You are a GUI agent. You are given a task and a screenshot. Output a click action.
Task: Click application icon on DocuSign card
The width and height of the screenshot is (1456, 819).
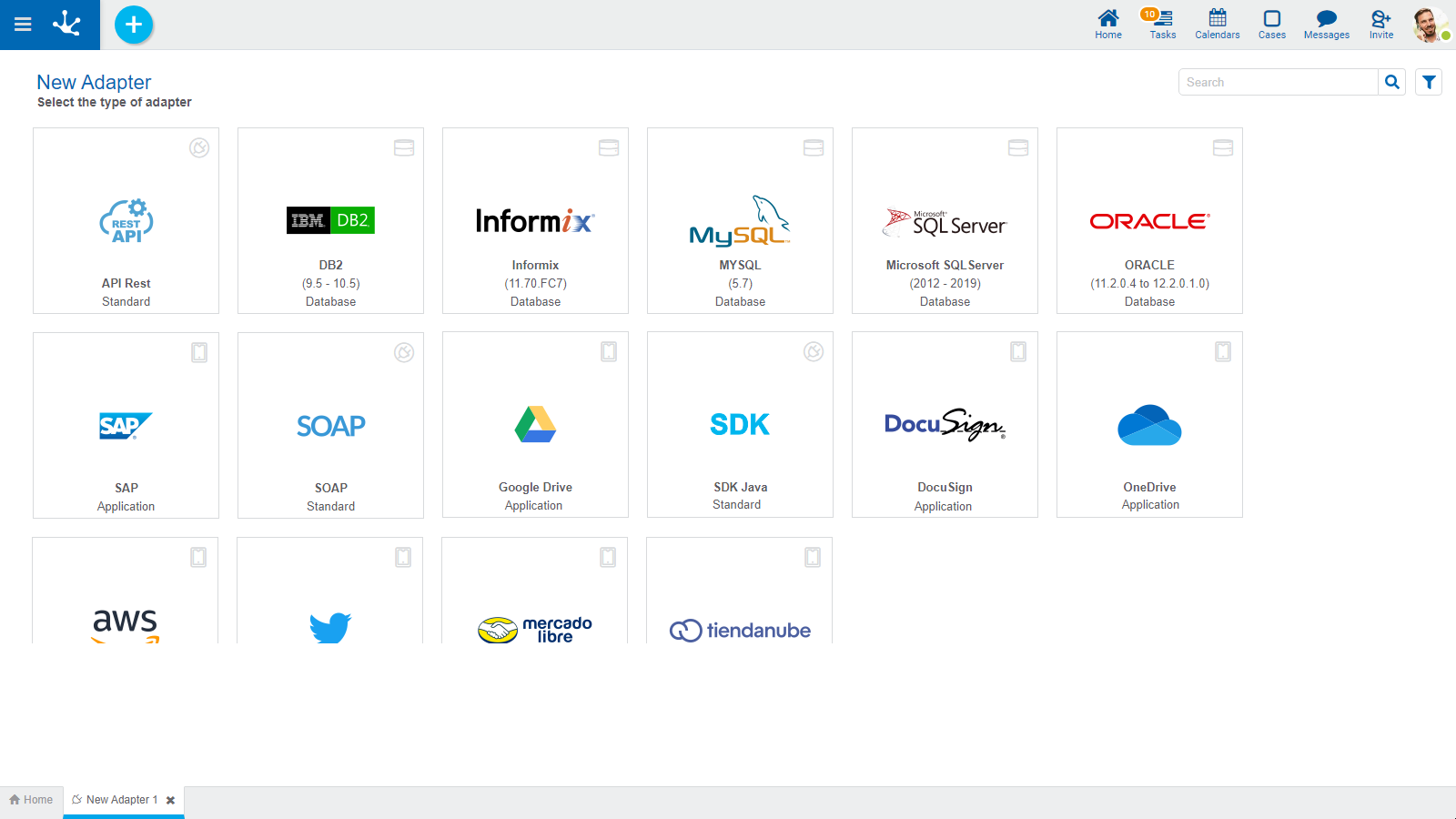[1018, 351]
